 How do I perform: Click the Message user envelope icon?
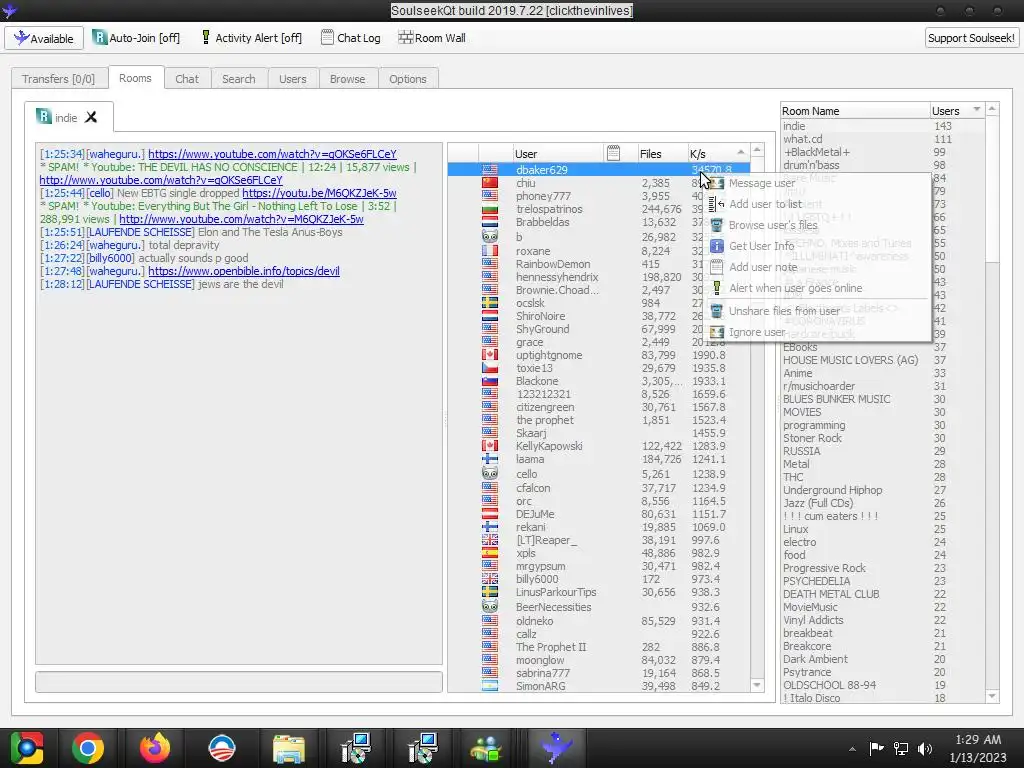(x=716, y=183)
